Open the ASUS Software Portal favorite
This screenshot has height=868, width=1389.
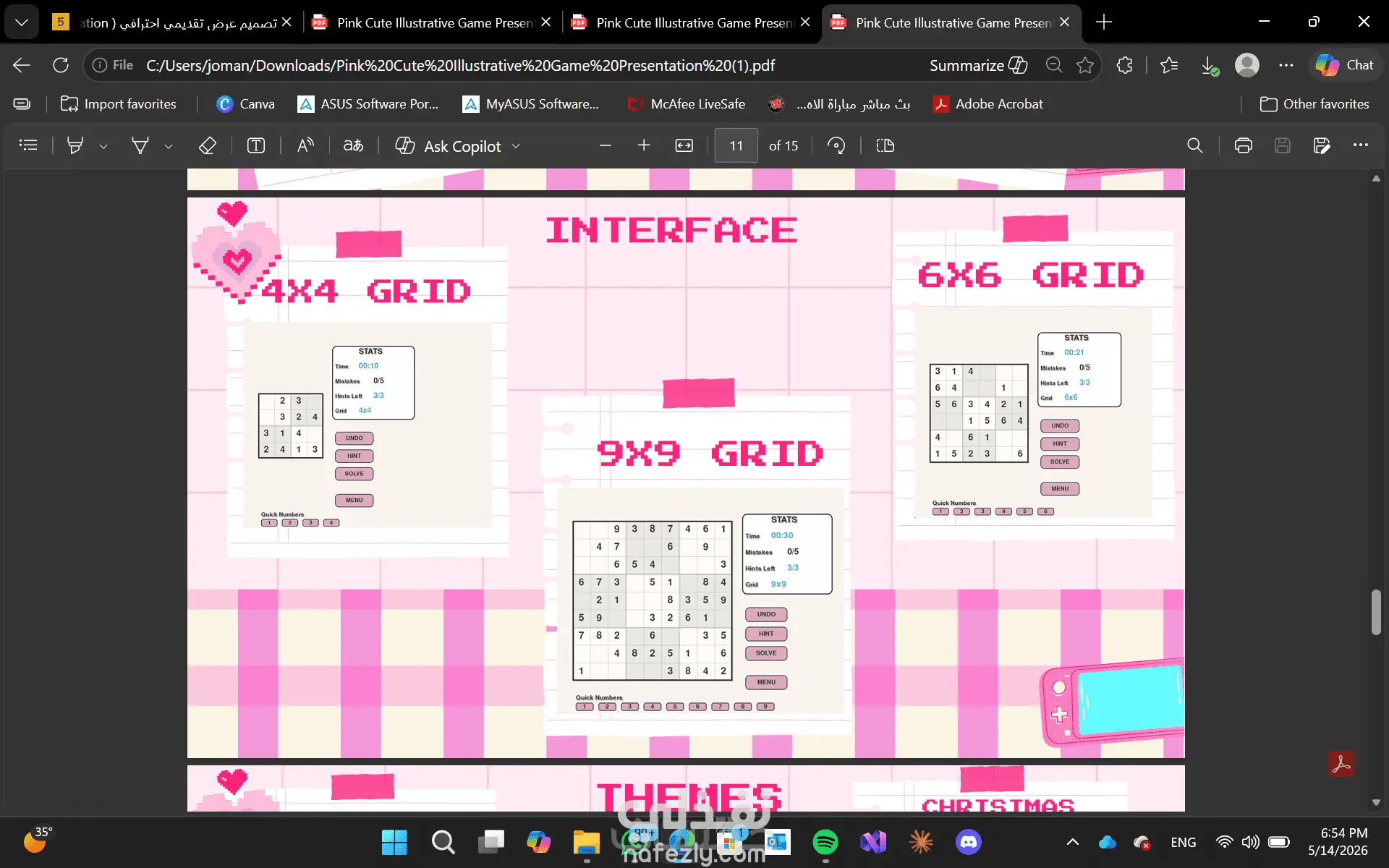(x=368, y=104)
